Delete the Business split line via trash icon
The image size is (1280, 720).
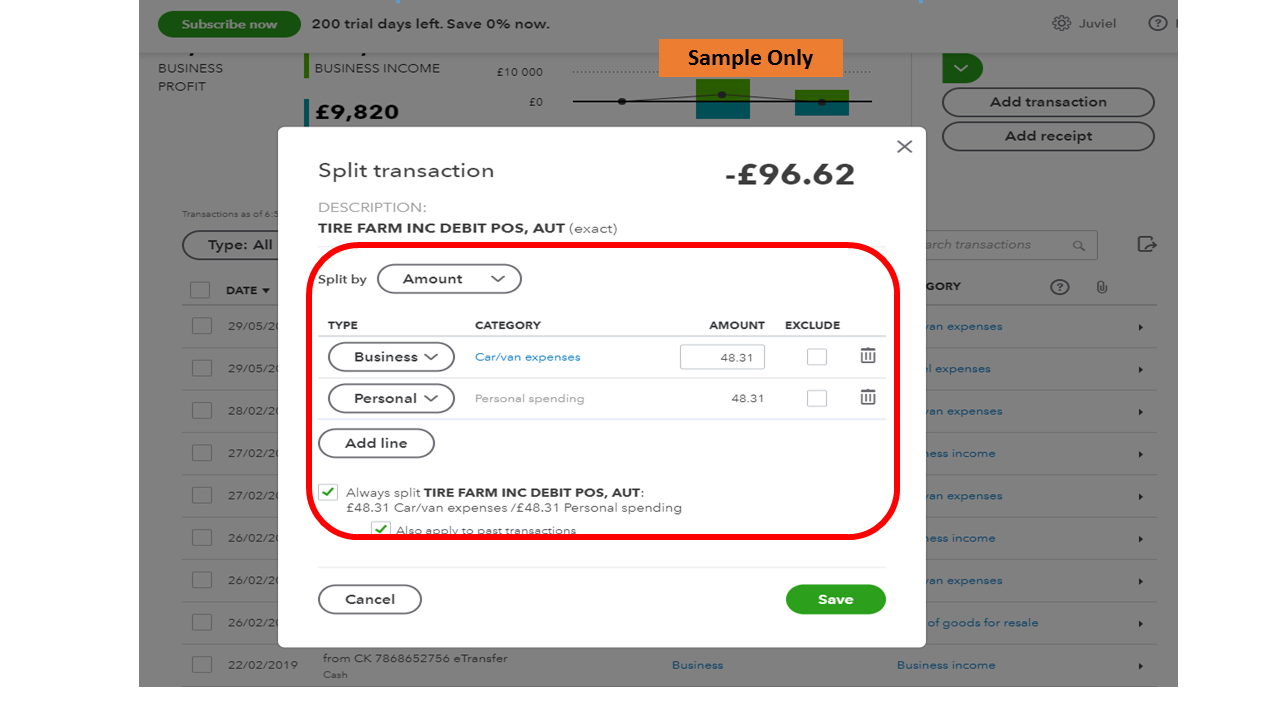pyautogui.click(x=867, y=356)
